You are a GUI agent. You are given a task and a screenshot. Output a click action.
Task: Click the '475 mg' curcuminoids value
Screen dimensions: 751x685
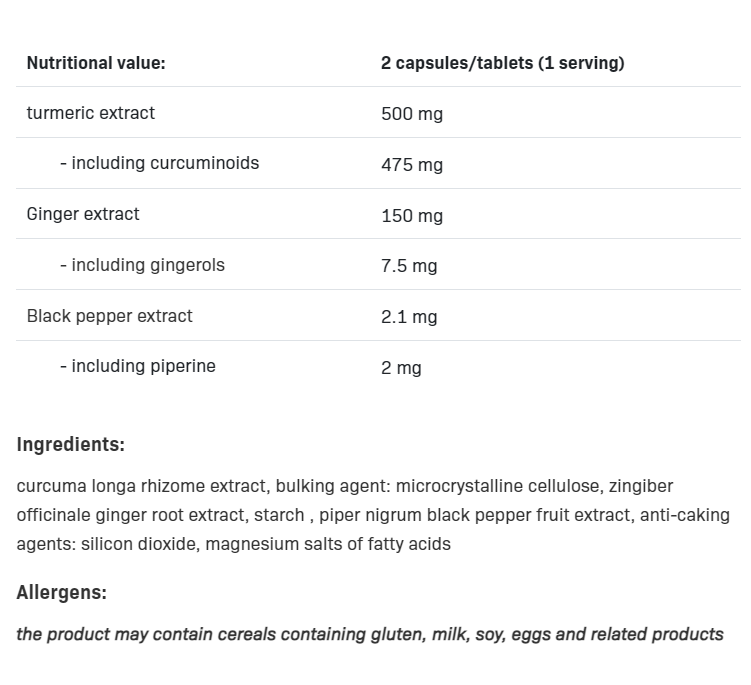coord(412,165)
